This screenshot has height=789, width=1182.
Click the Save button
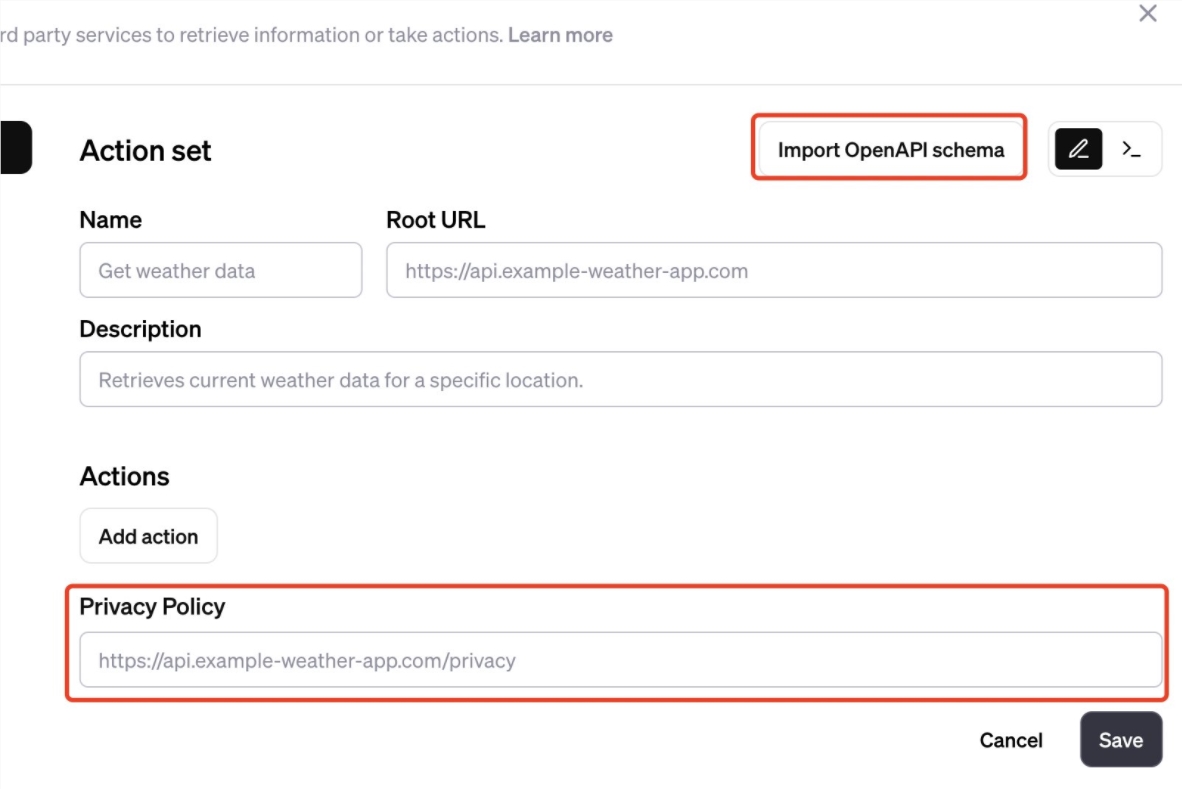click(x=1120, y=739)
